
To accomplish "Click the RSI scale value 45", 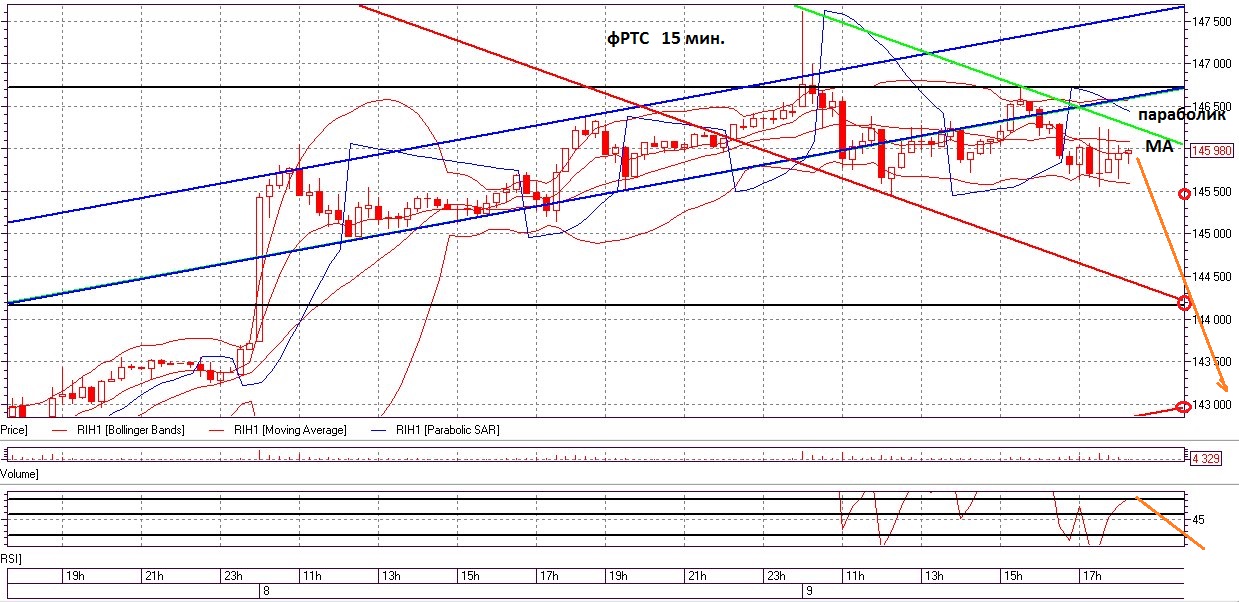I will pos(1199,520).
